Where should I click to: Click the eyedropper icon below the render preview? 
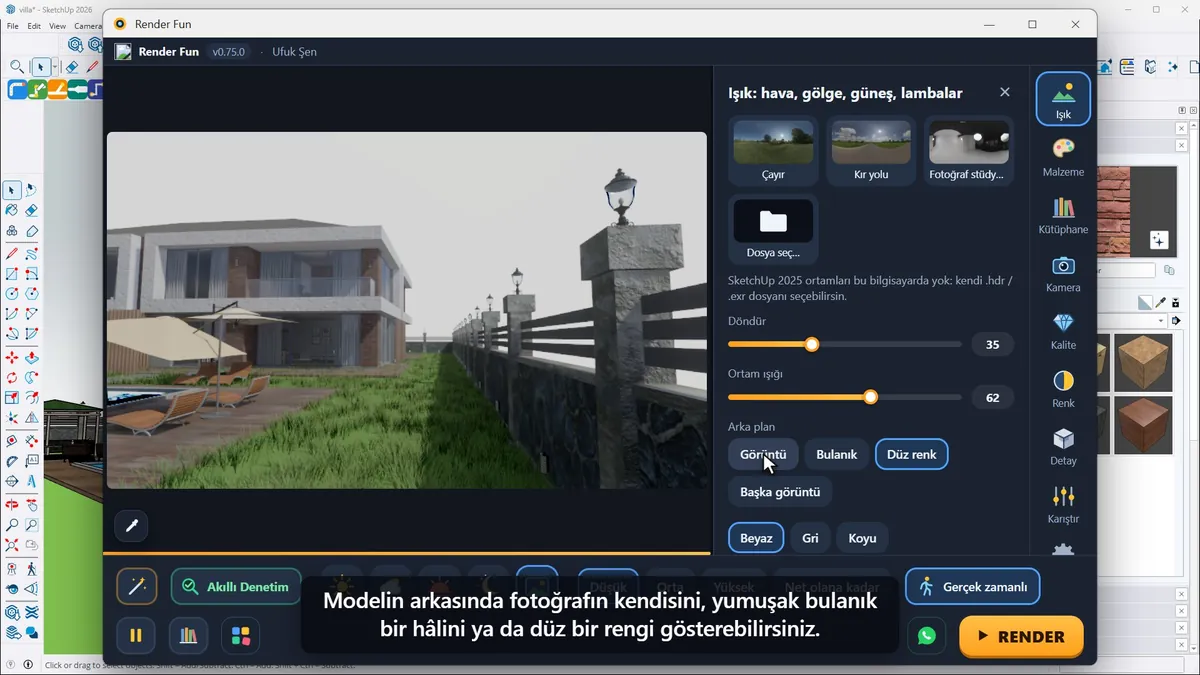click(x=131, y=526)
